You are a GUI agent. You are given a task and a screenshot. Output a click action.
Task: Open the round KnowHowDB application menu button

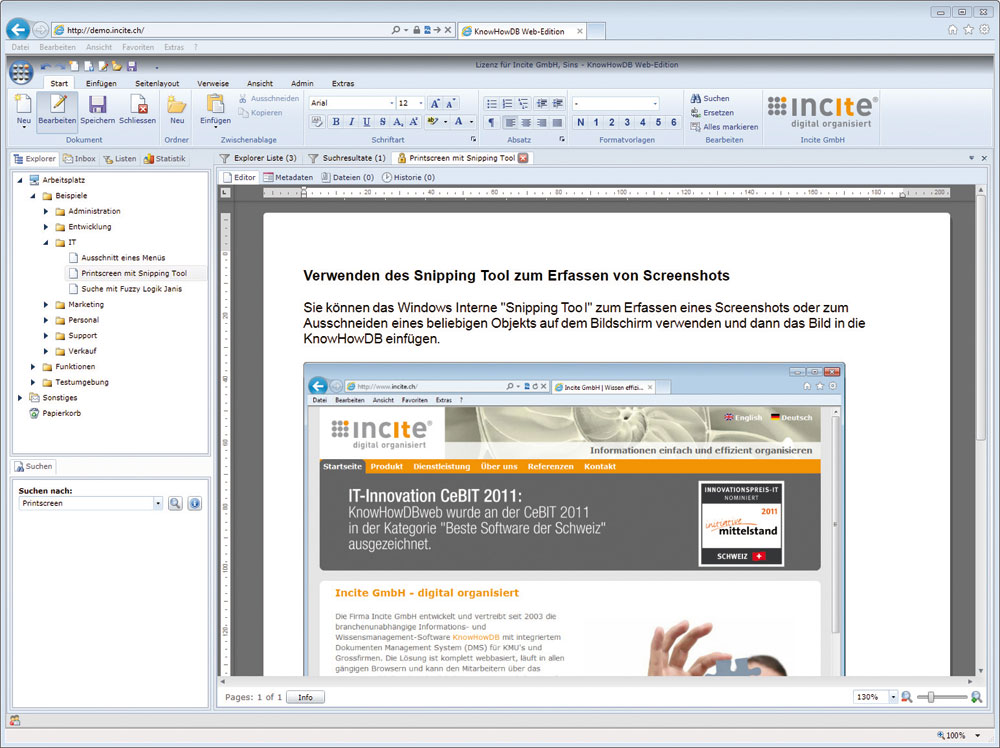pos(21,71)
